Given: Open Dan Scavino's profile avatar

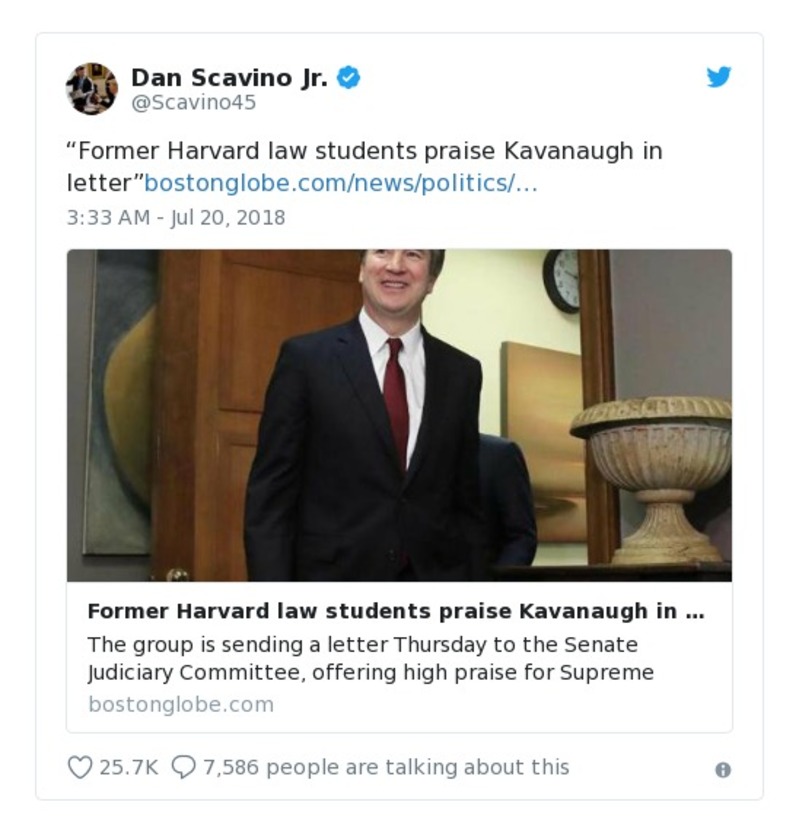Looking at the screenshot, I should point(92,88).
